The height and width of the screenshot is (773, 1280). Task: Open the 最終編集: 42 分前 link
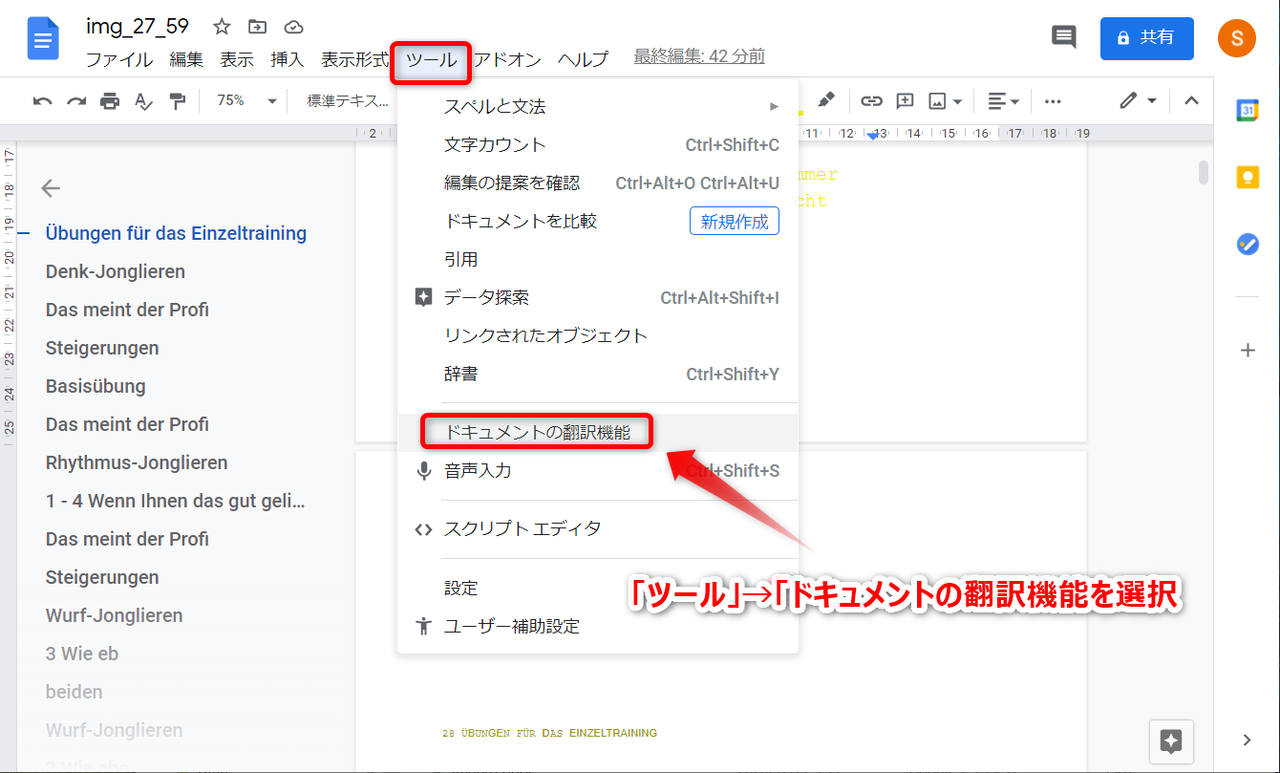pyautogui.click(x=699, y=56)
